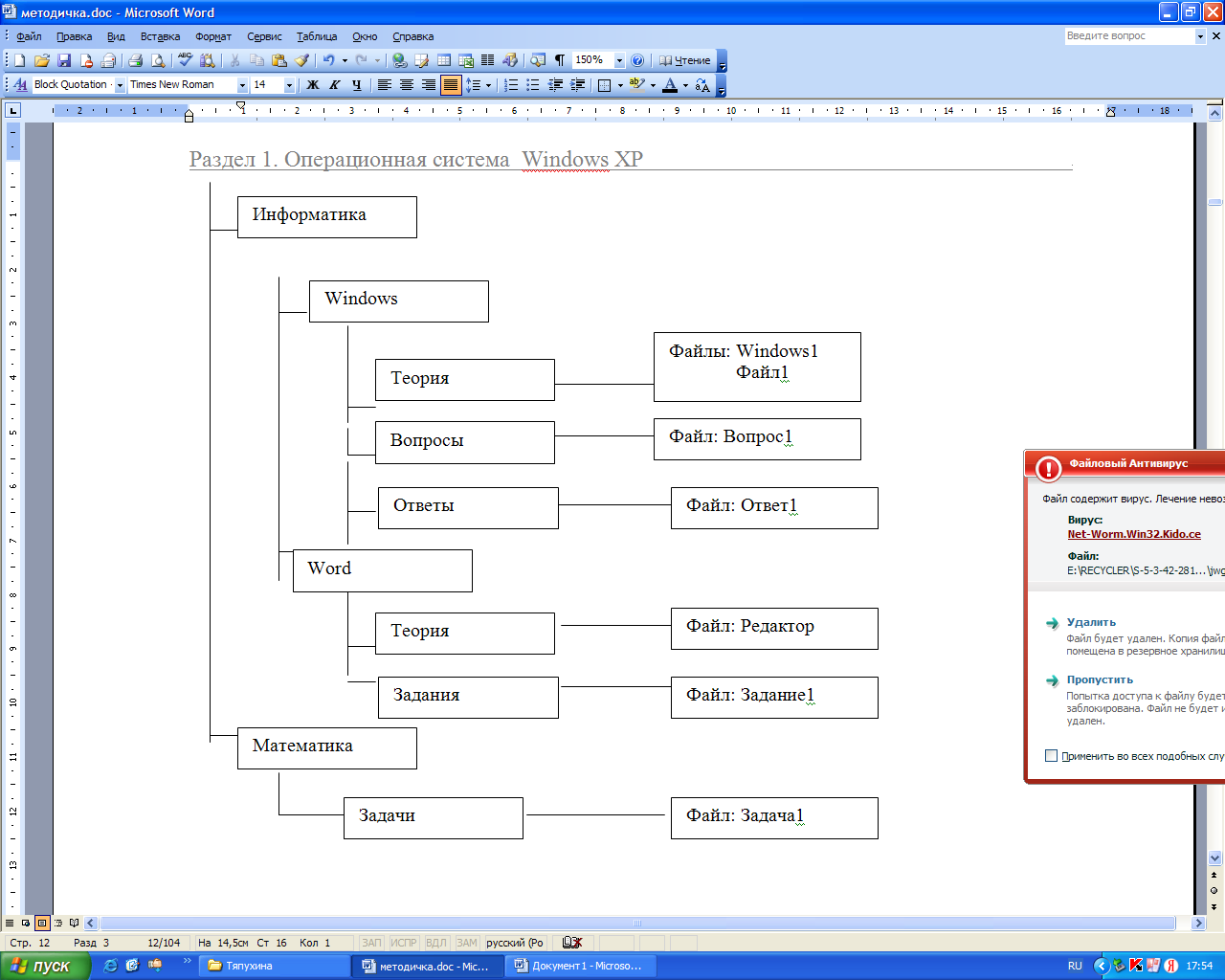The height and width of the screenshot is (980, 1225).
Task: Open the Styles and Formatting pane
Action: (19, 85)
